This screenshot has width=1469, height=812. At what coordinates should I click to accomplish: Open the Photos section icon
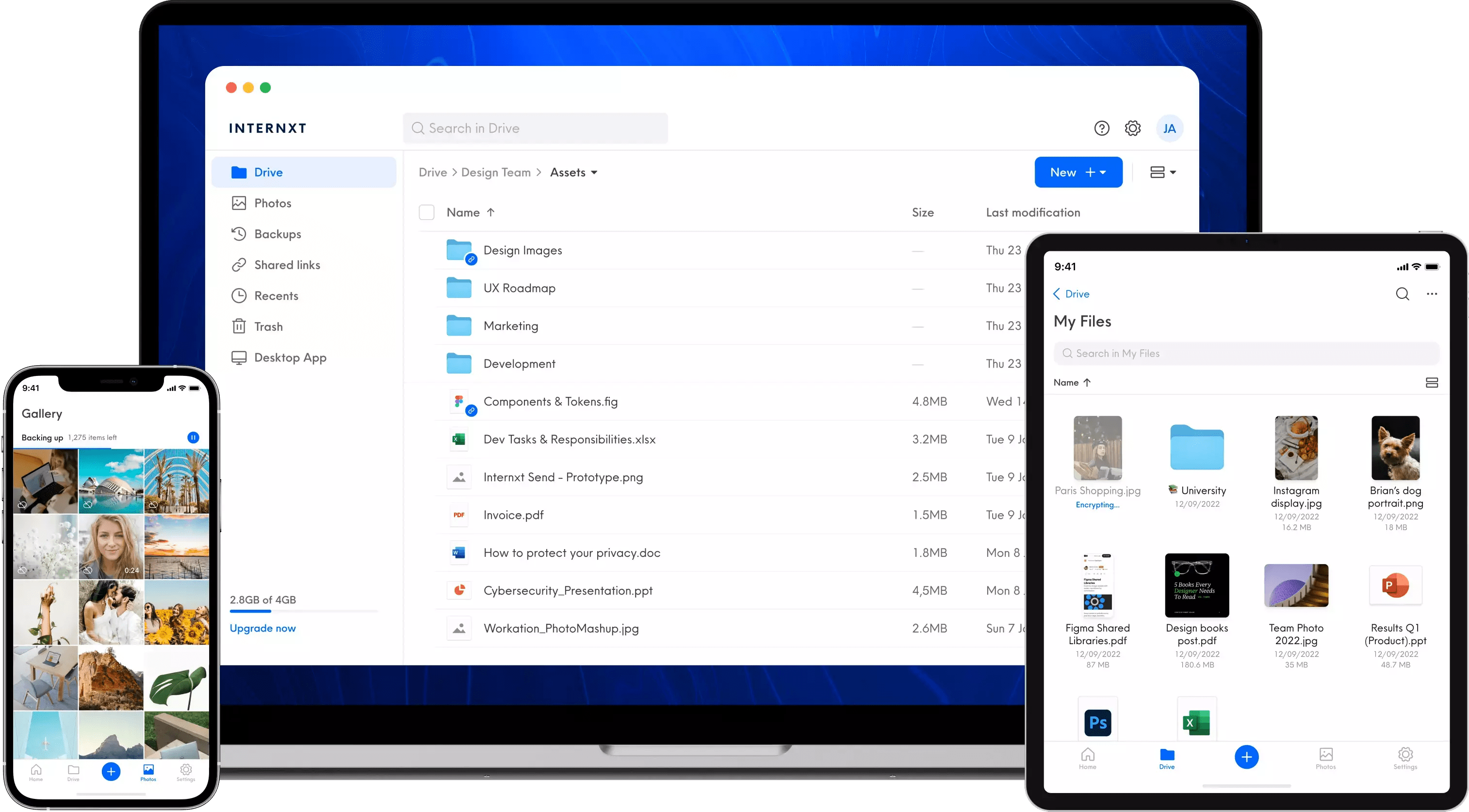click(238, 203)
